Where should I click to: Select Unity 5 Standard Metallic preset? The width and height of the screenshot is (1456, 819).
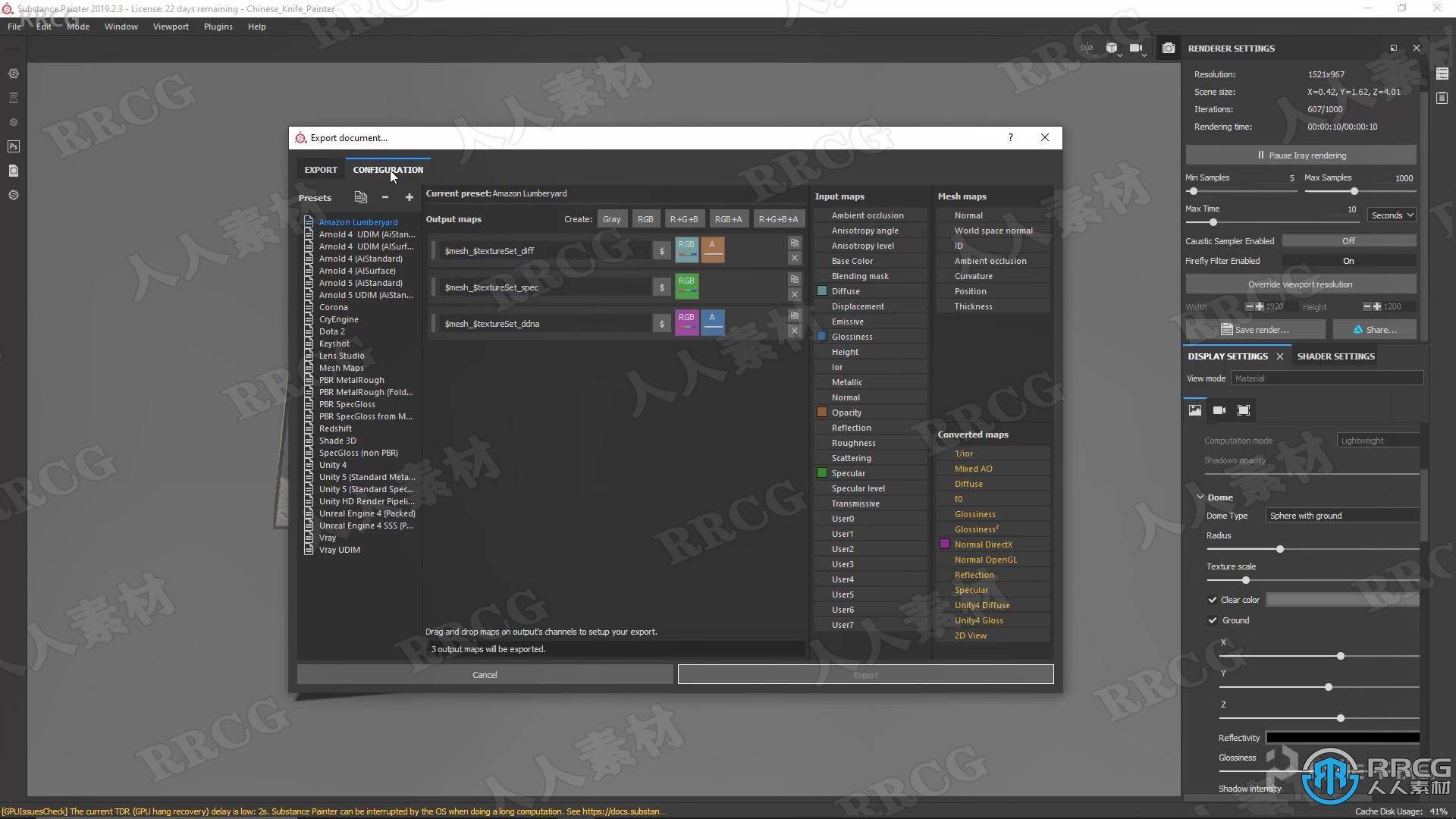366,477
